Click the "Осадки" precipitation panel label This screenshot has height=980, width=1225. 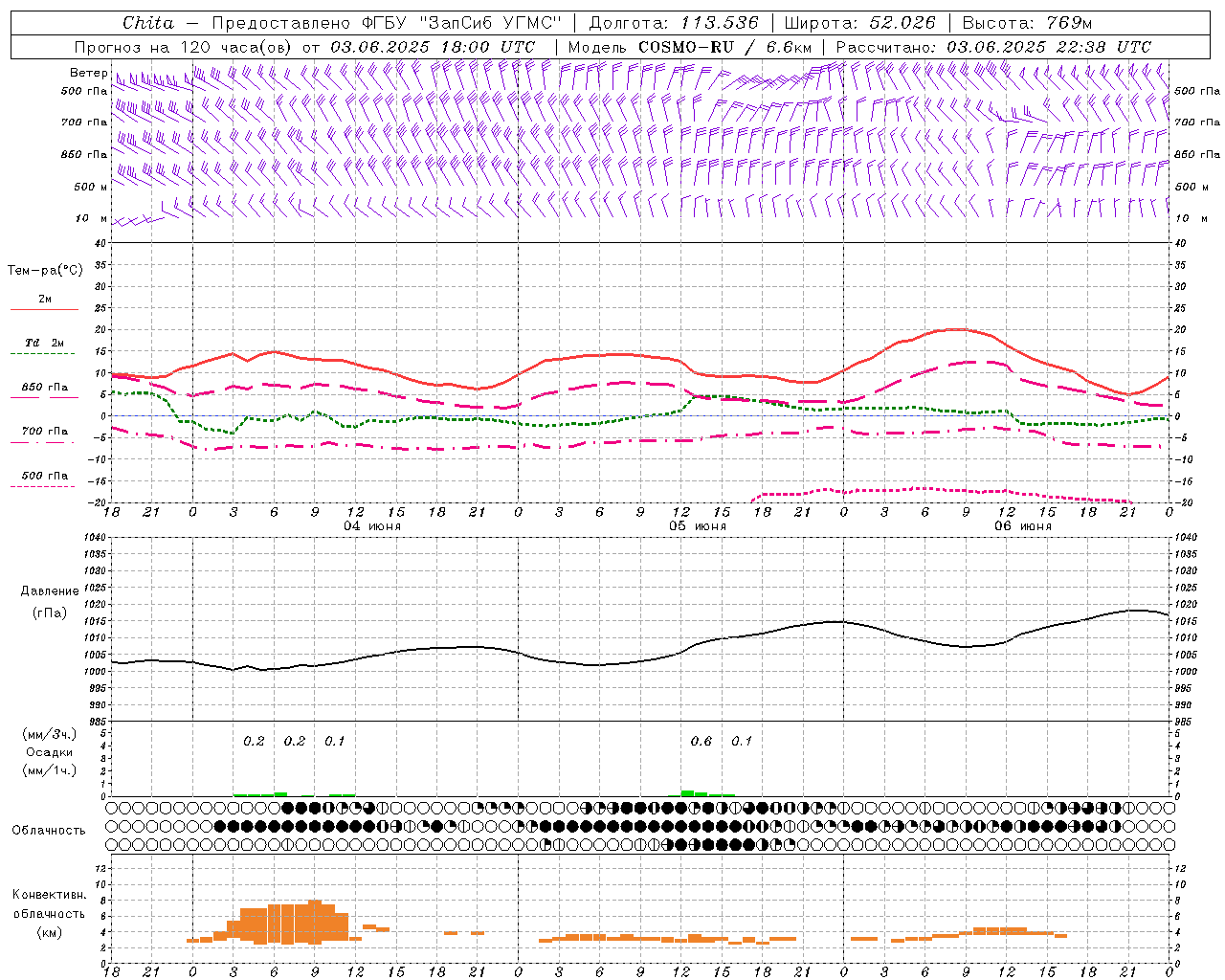point(50,752)
